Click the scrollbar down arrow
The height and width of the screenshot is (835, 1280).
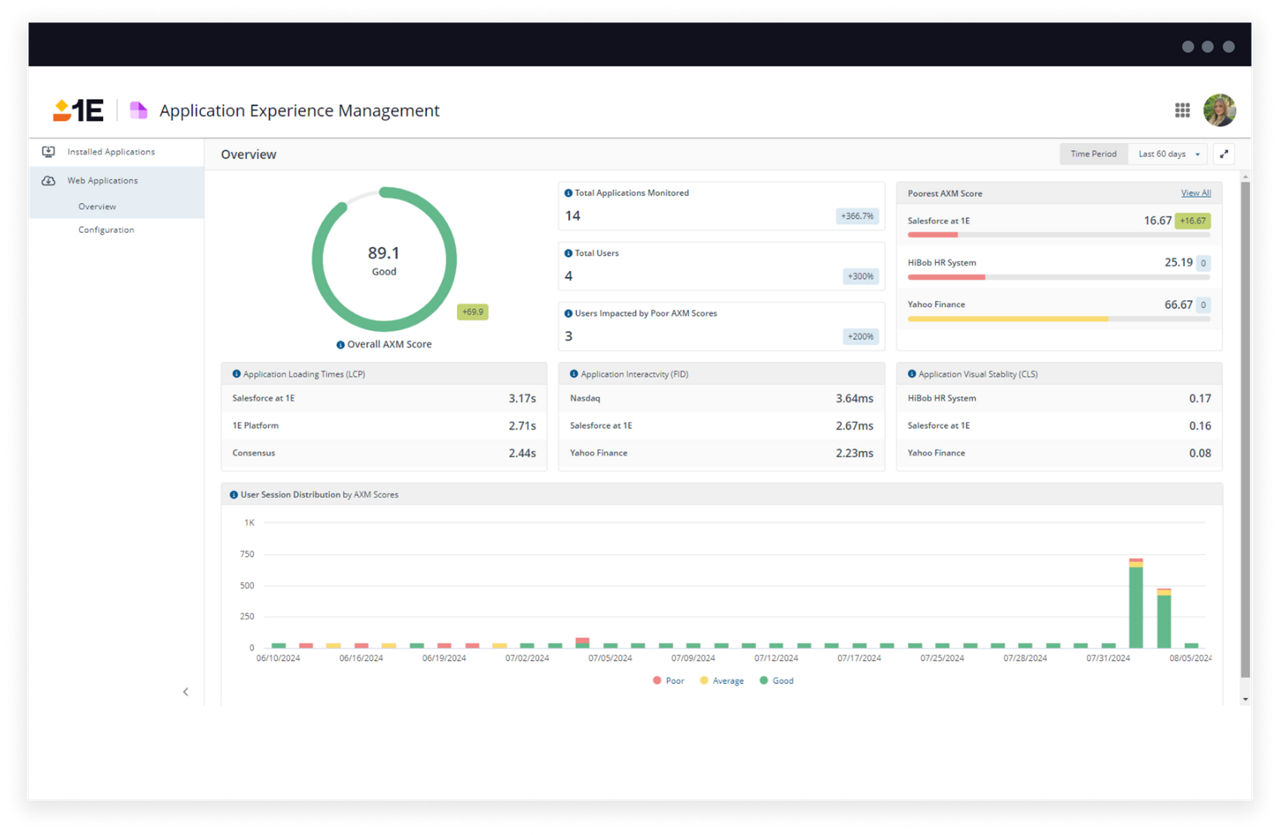tap(1245, 699)
